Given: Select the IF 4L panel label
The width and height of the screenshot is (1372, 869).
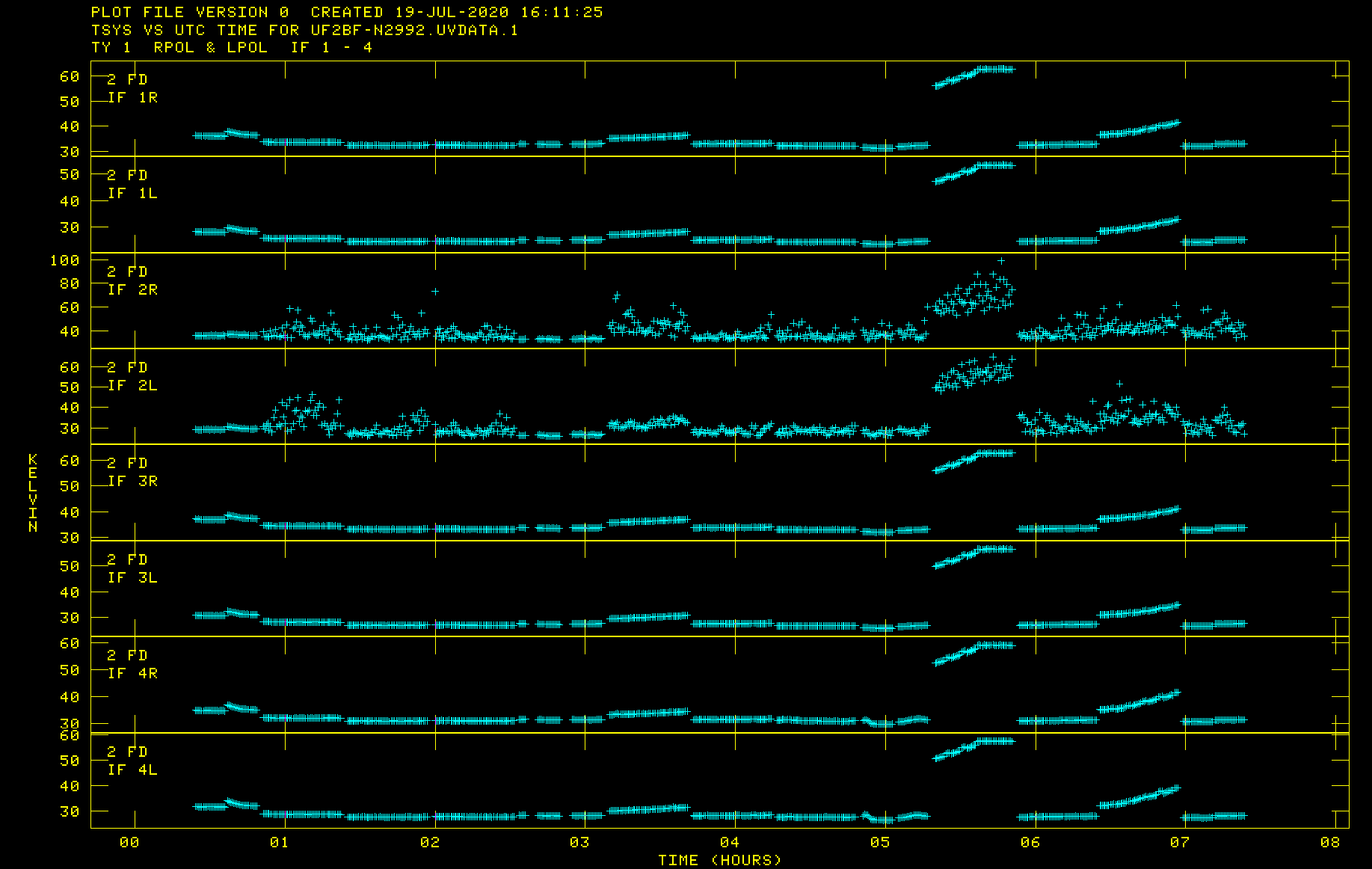Looking at the screenshot, I should [x=132, y=770].
